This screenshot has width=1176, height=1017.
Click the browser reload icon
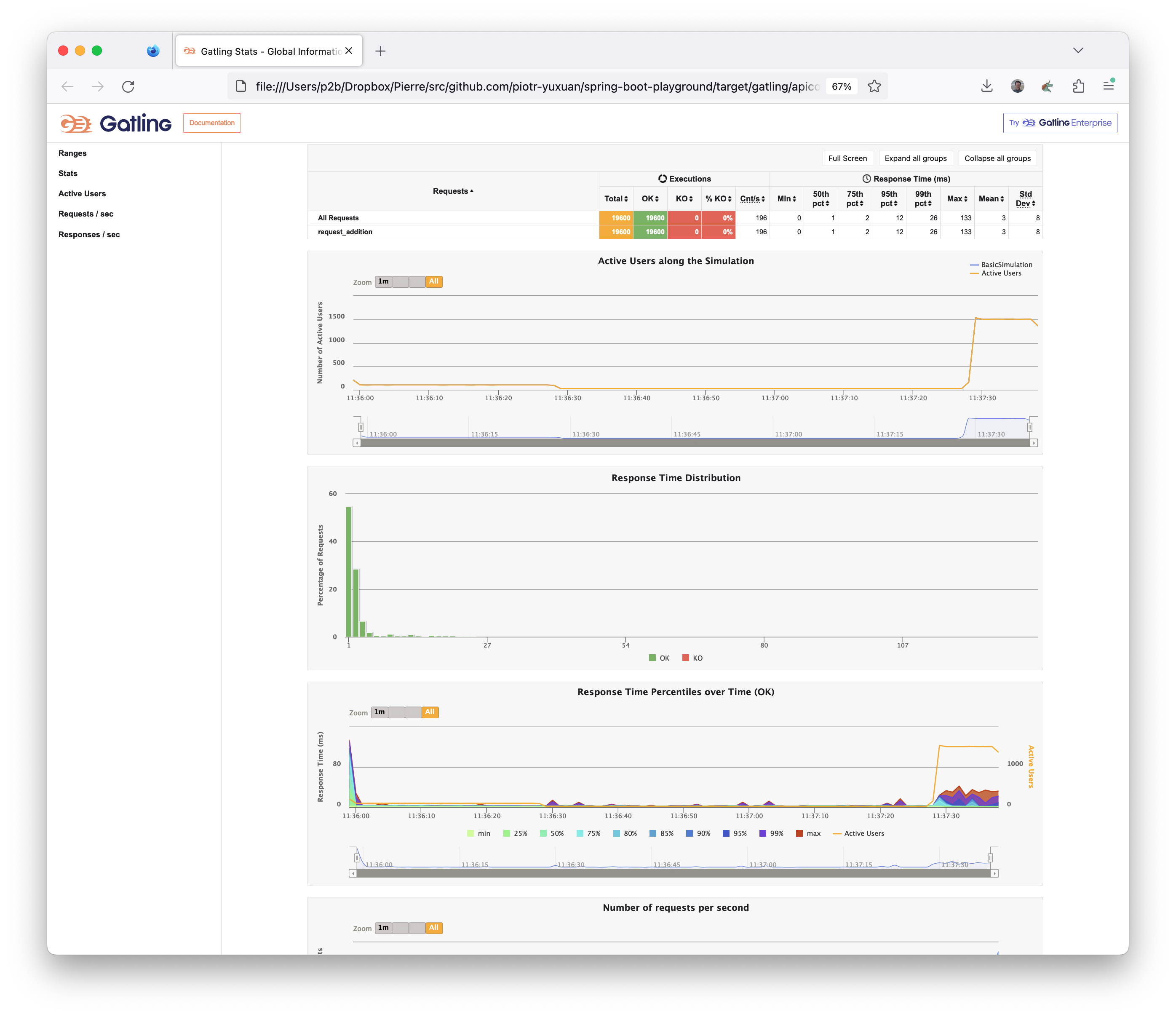[x=128, y=86]
